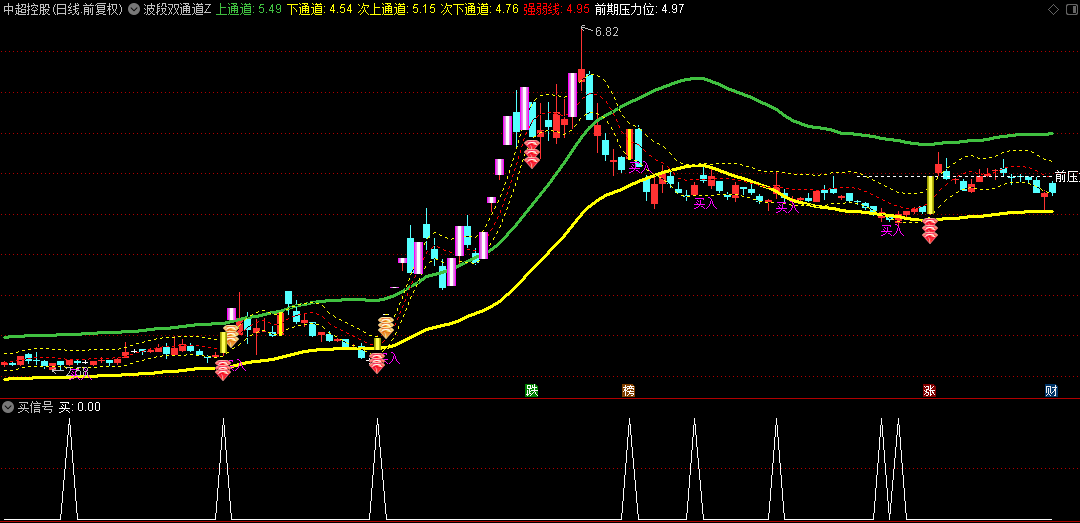Click the 6.82 high price label
1080x523 pixels.
(x=607, y=32)
